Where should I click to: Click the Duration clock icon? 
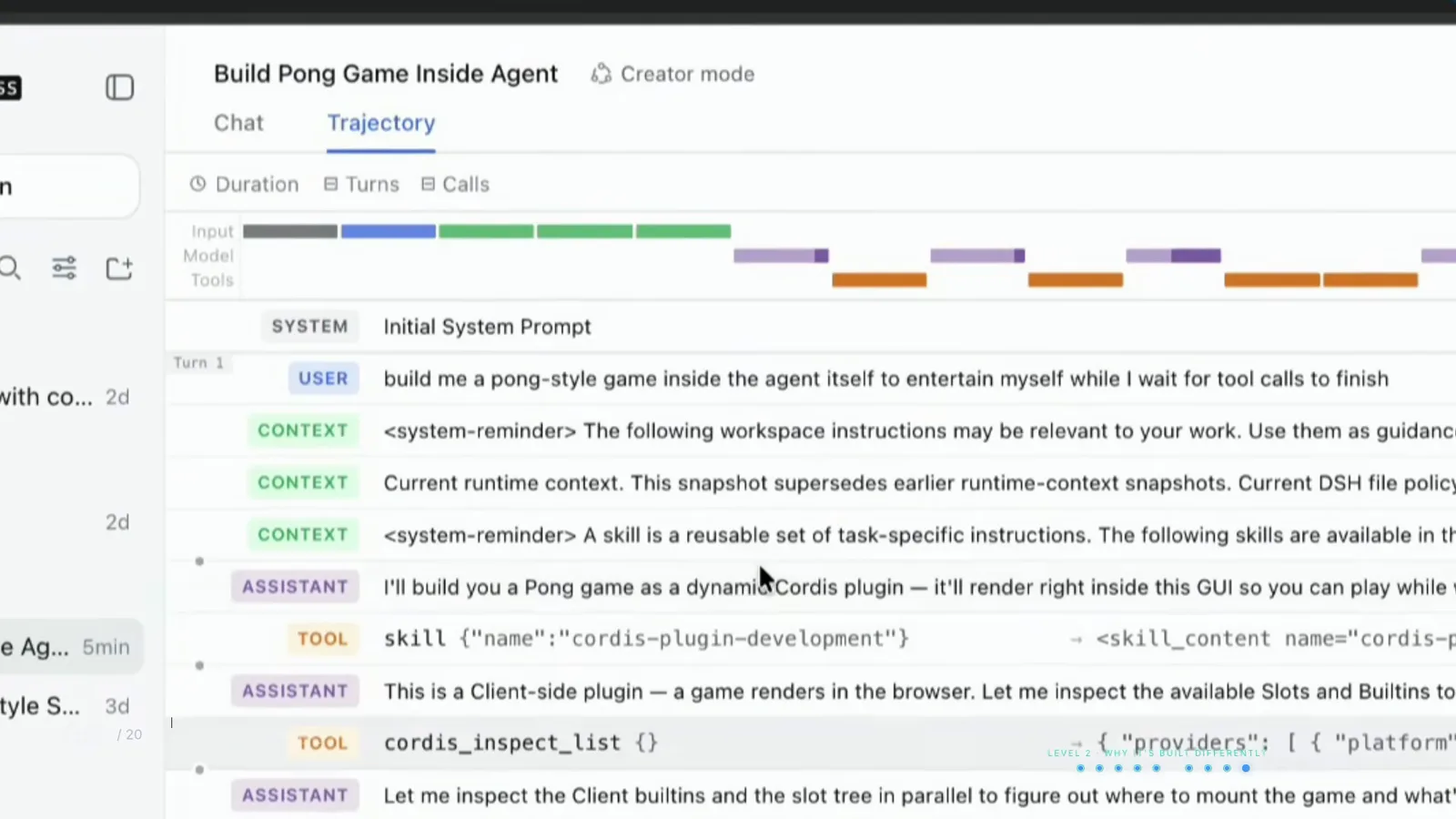tap(197, 184)
